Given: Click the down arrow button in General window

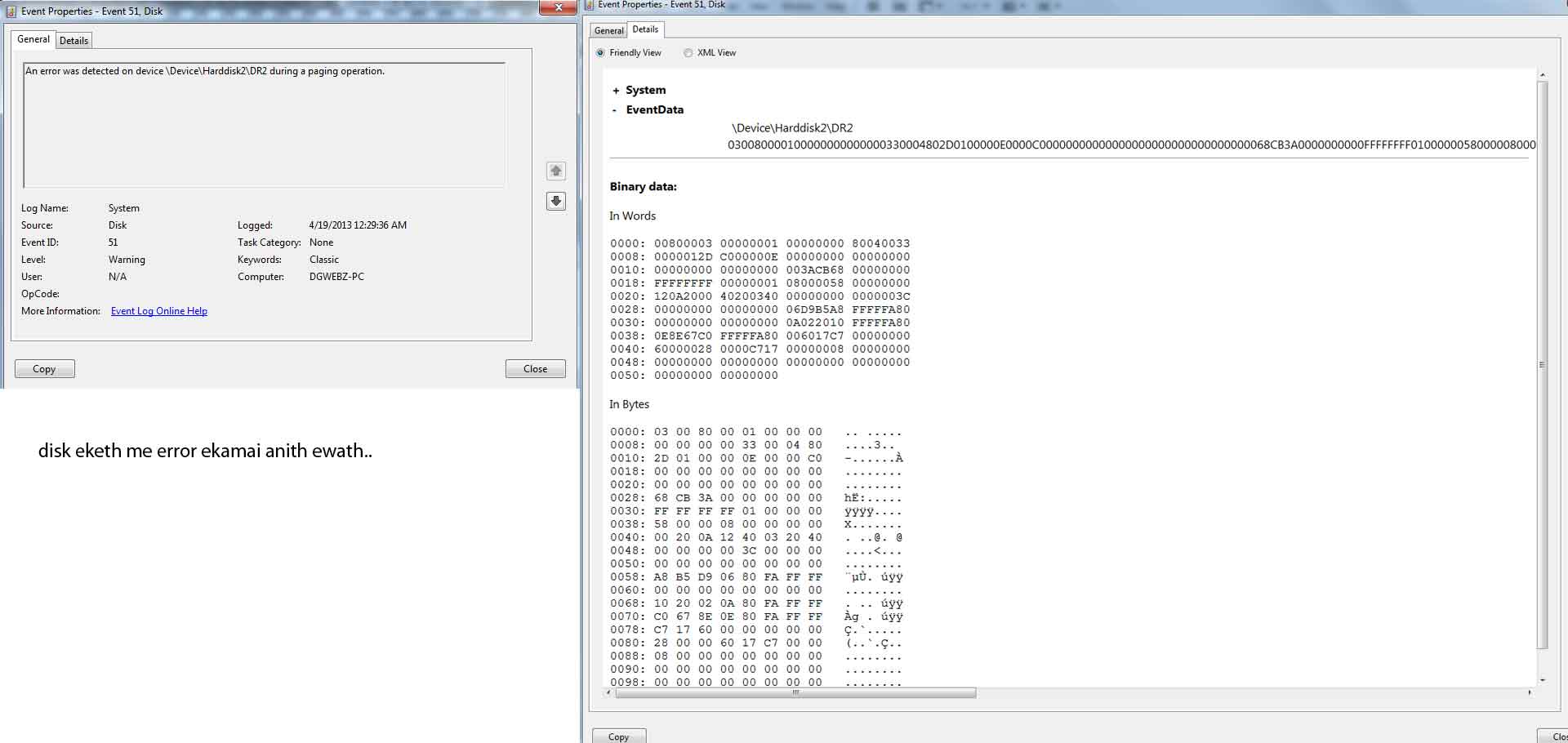Looking at the screenshot, I should [556, 201].
